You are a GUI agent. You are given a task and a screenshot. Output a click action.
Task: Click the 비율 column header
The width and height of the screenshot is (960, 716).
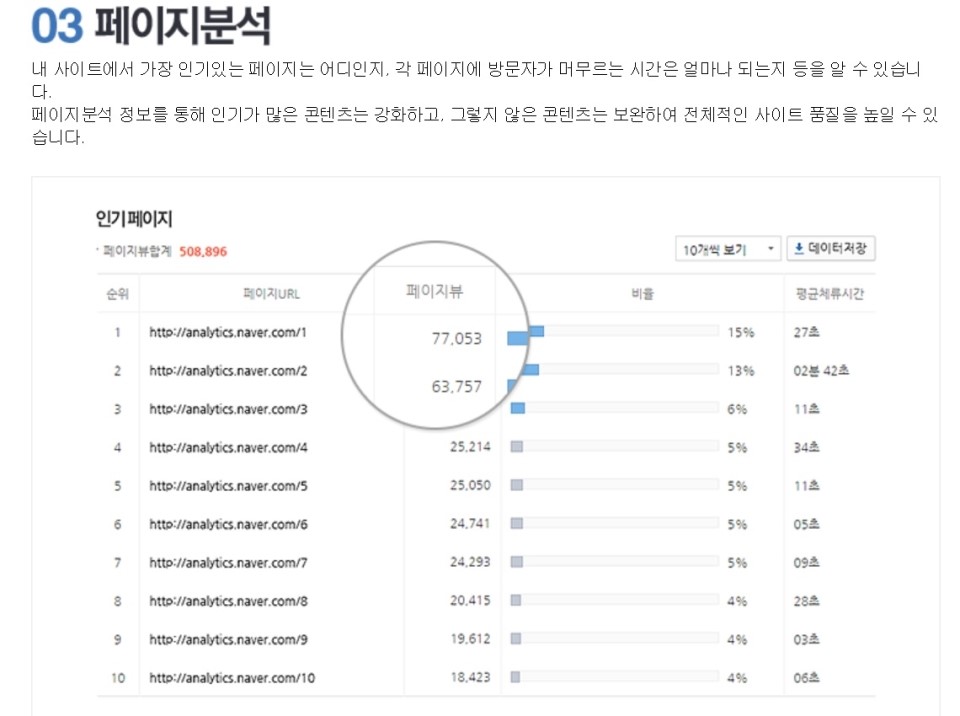pos(642,294)
